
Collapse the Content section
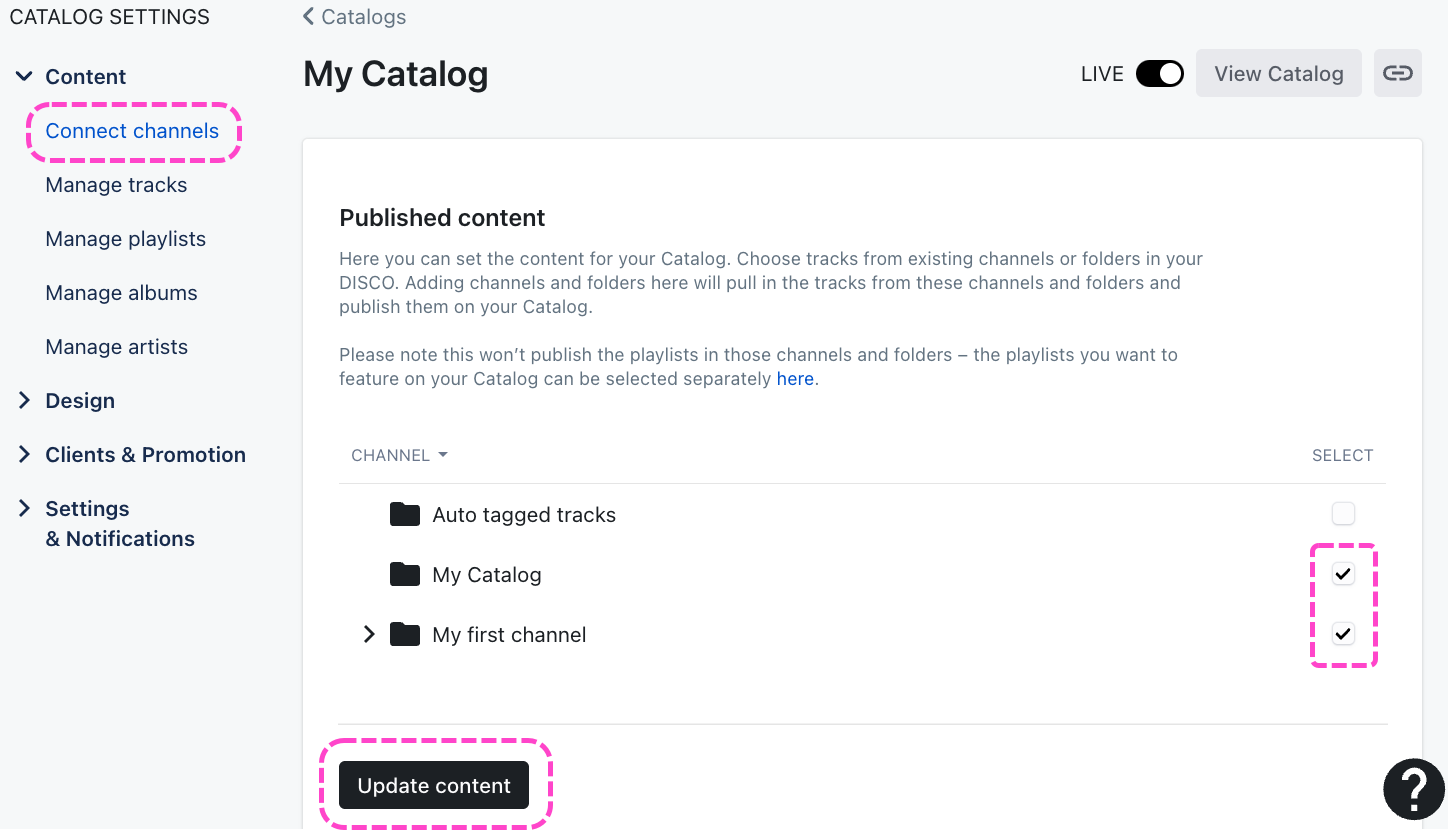(x=25, y=77)
